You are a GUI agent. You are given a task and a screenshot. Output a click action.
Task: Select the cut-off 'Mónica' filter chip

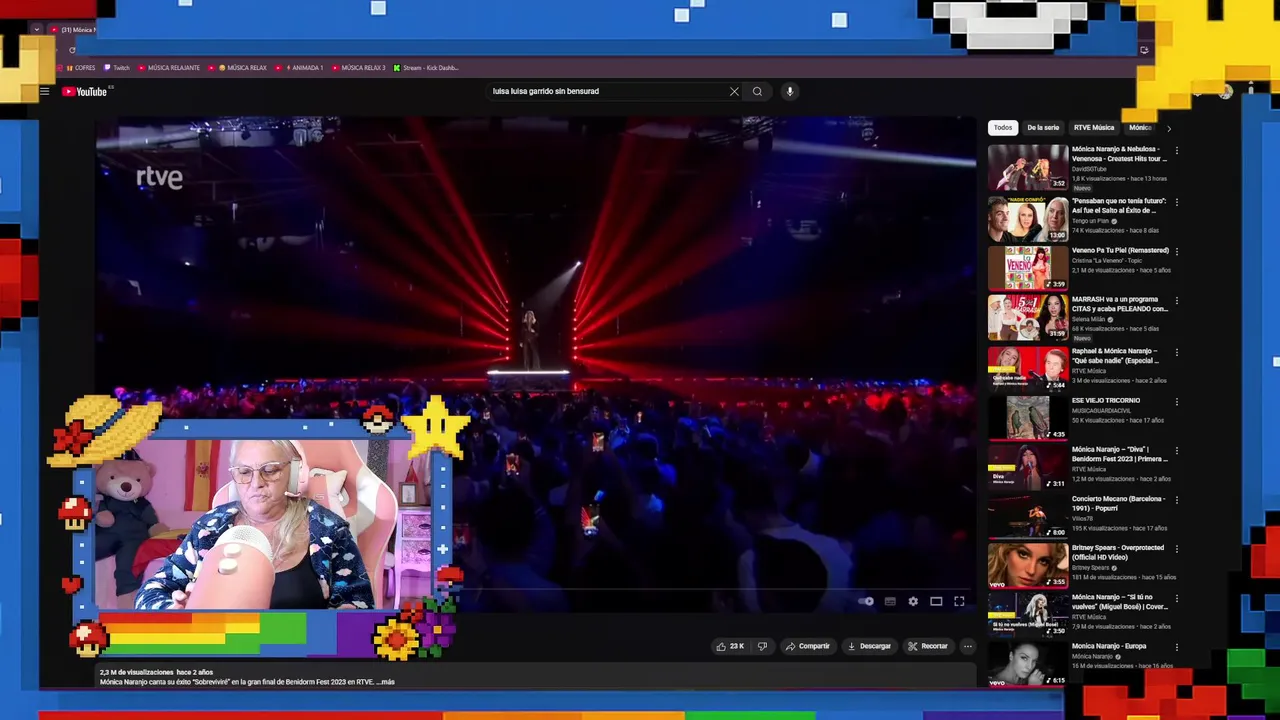coord(1140,128)
